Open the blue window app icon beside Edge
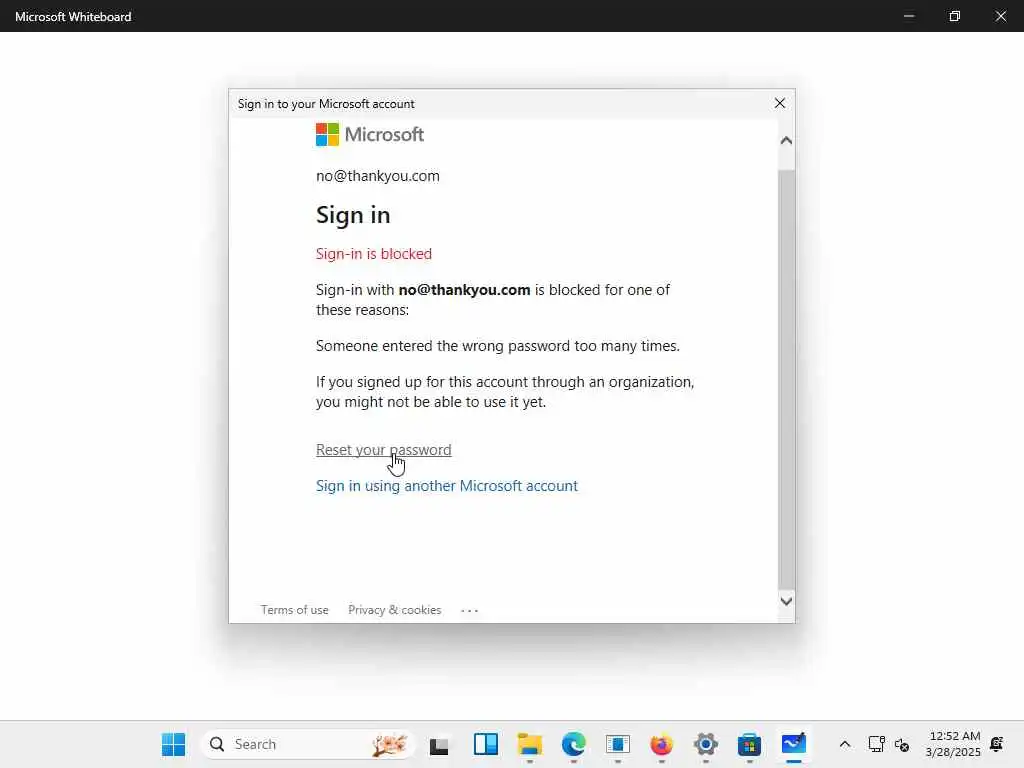The height and width of the screenshot is (768, 1024). [x=617, y=744]
